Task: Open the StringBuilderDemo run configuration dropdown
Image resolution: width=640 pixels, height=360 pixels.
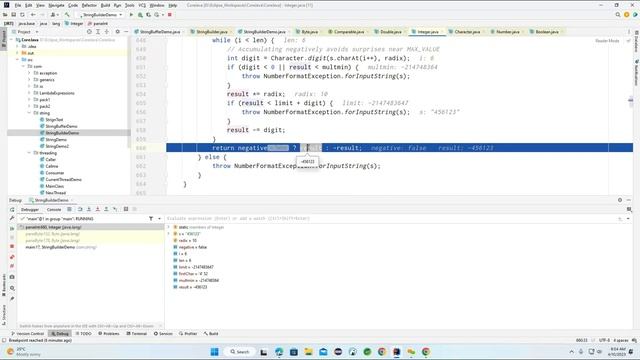Action: coord(100,15)
